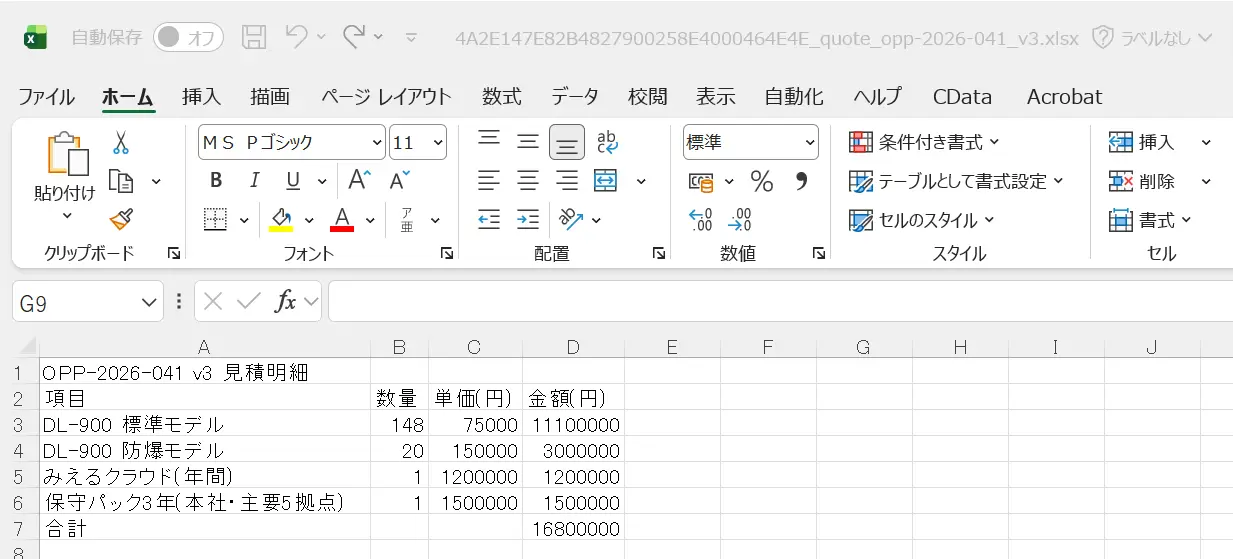
Task: Toggle Italic formatting
Action: point(254,181)
